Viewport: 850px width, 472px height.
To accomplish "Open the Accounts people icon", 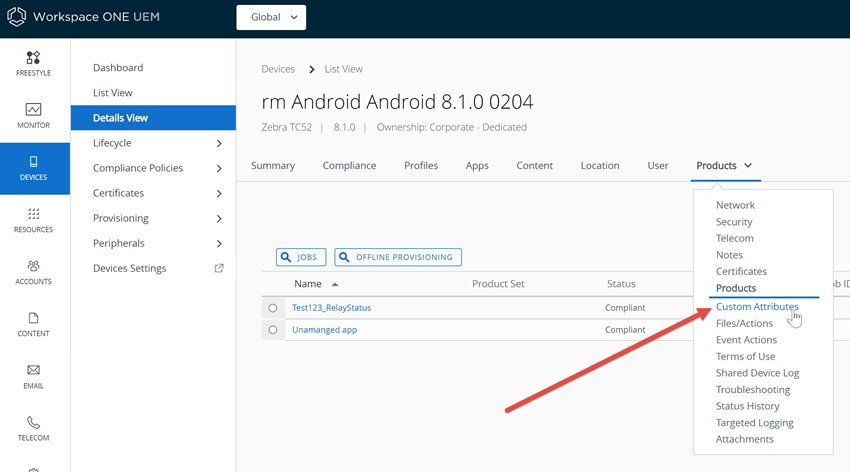I will pyautogui.click(x=33, y=266).
